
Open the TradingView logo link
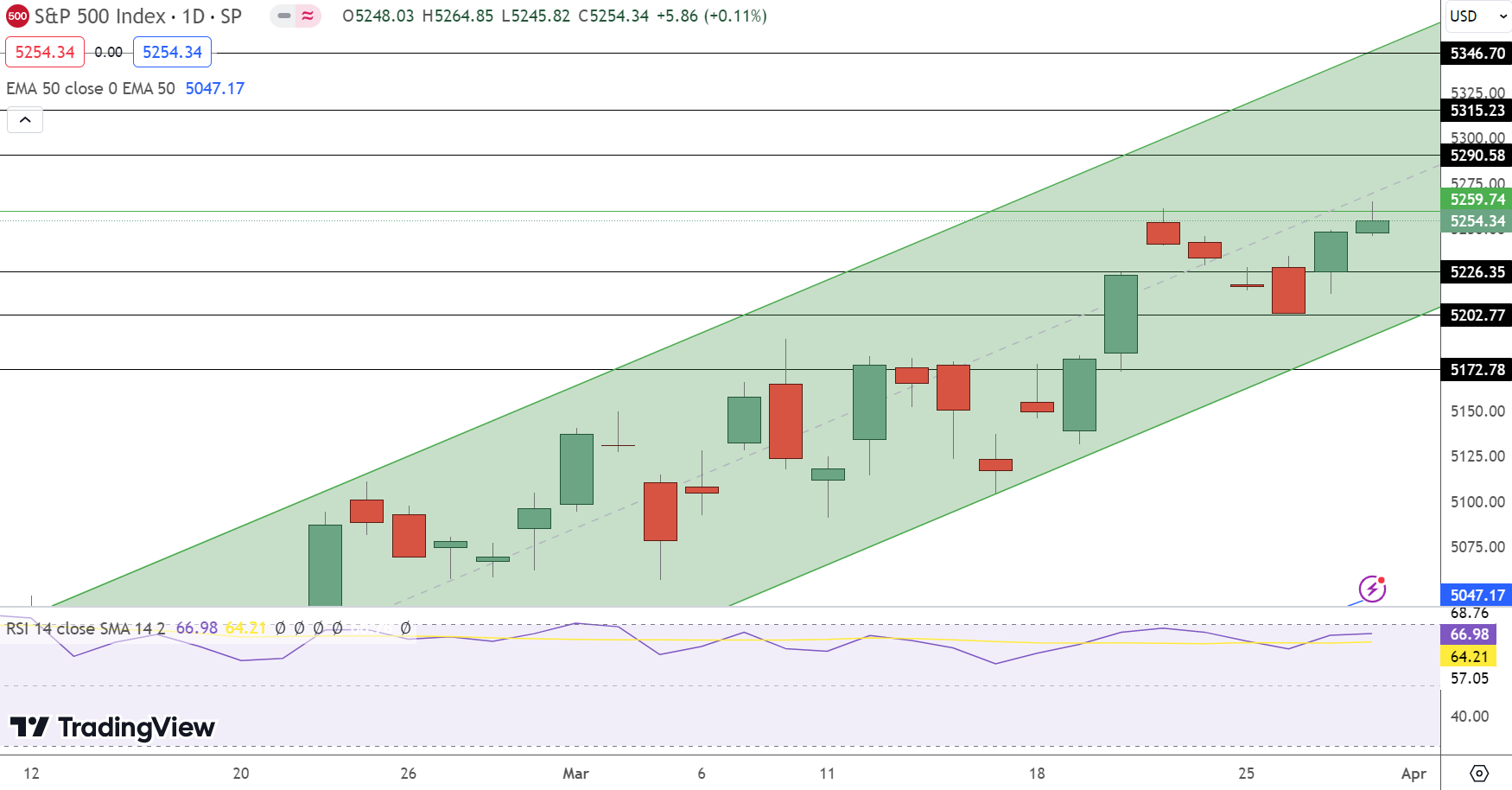tap(112, 728)
